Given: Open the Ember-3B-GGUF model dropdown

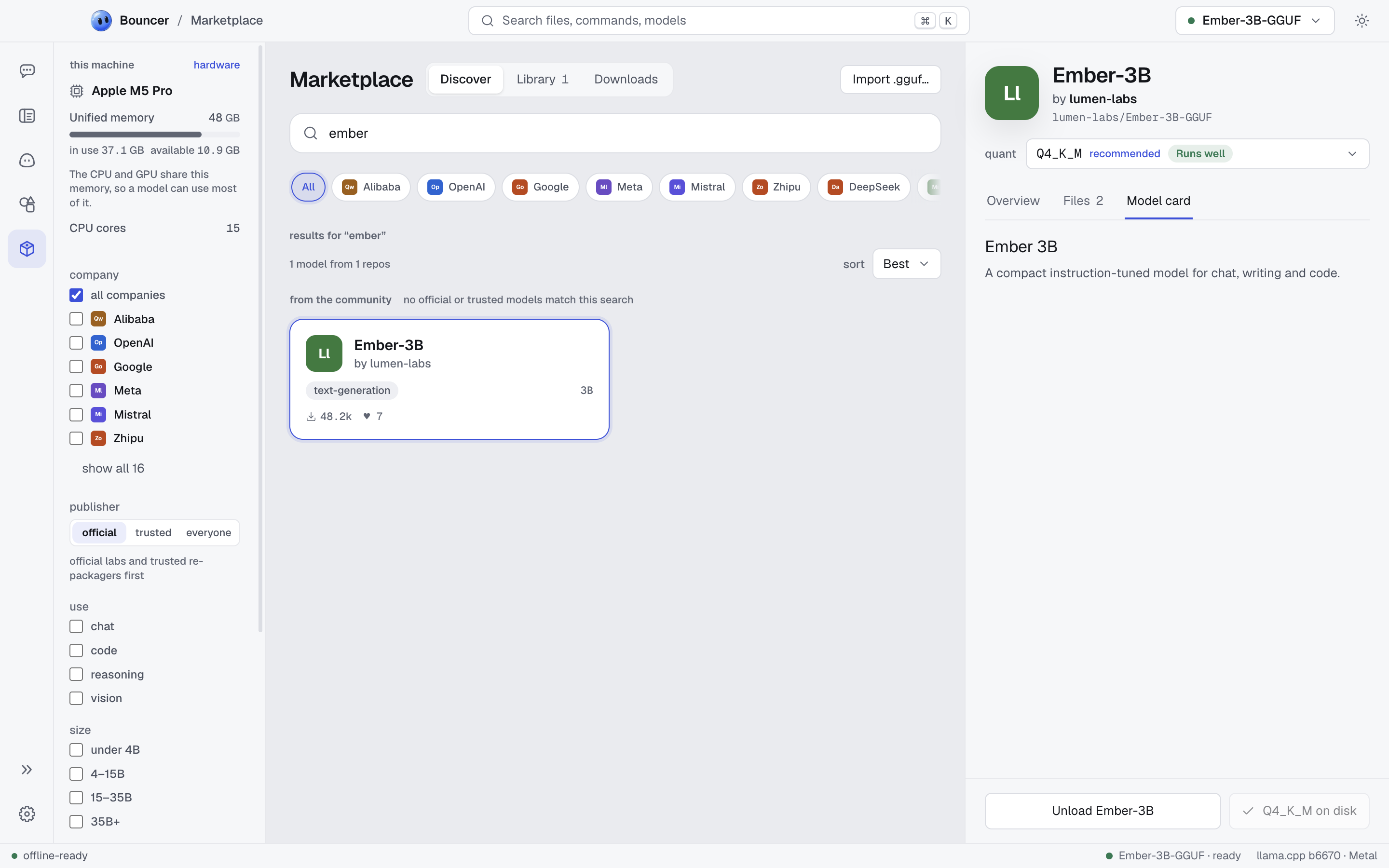Looking at the screenshot, I should tap(1254, 21).
